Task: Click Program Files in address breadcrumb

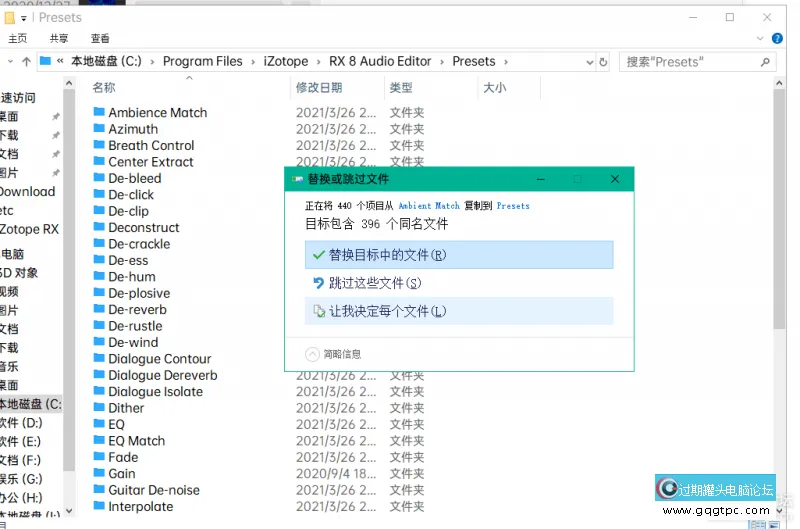Action: (203, 62)
